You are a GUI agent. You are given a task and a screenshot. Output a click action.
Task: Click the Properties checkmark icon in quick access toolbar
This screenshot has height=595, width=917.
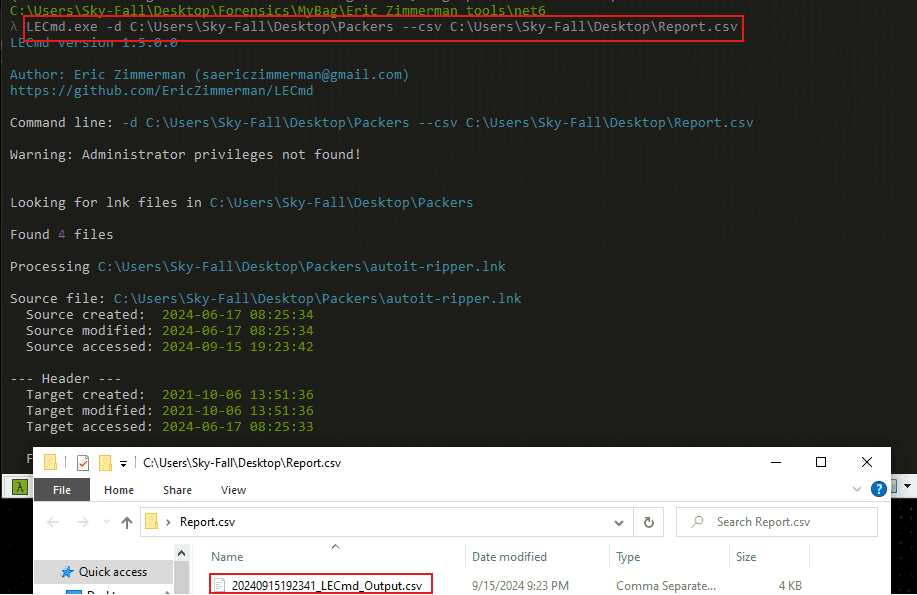(x=83, y=463)
